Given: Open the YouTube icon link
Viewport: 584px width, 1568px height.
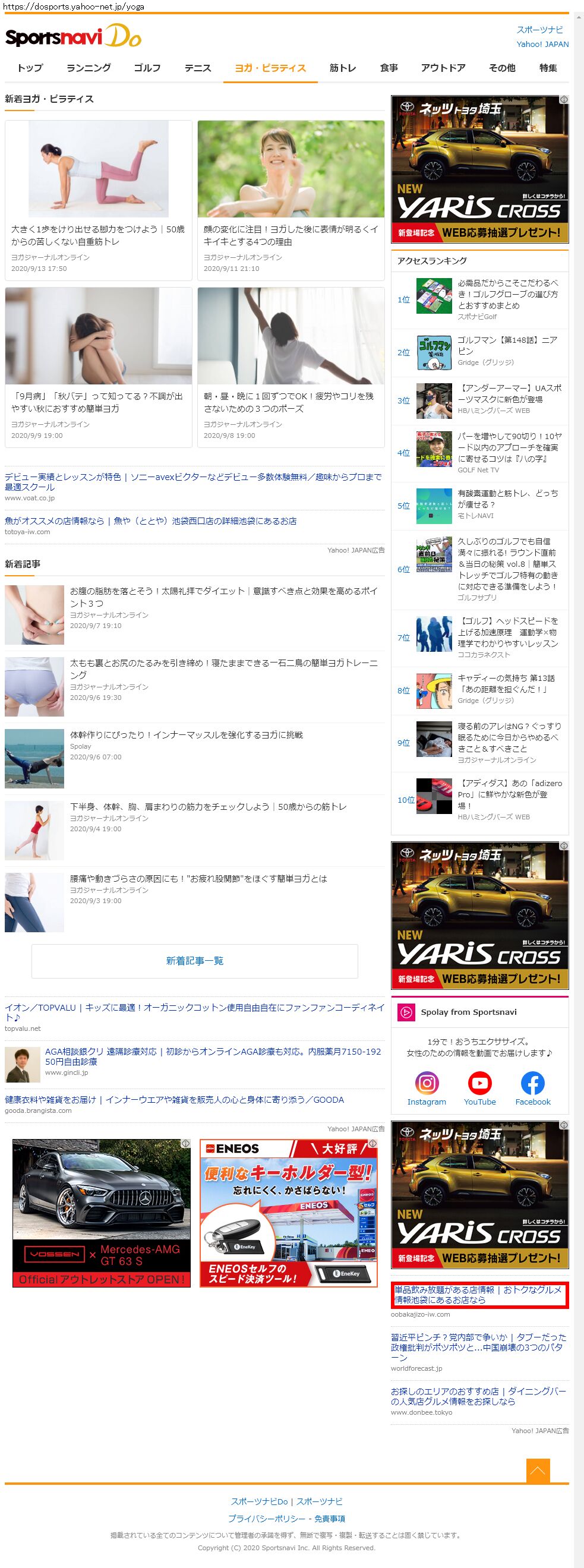Looking at the screenshot, I should pos(479,1084).
